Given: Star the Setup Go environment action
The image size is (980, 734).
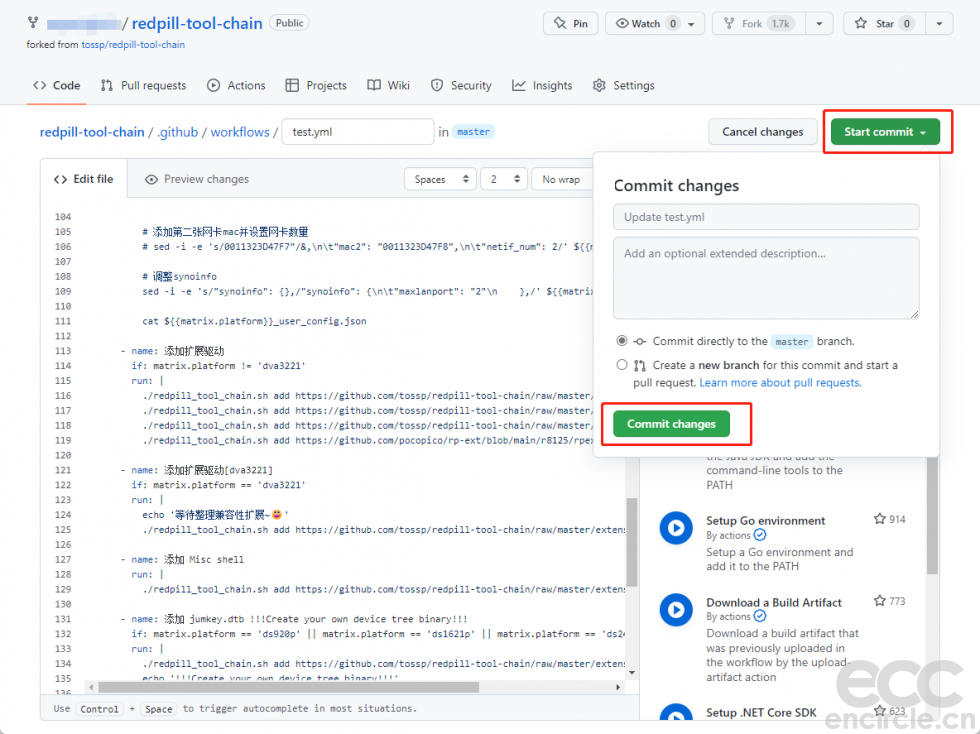Looking at the screenshot, I should pos(879,519).
